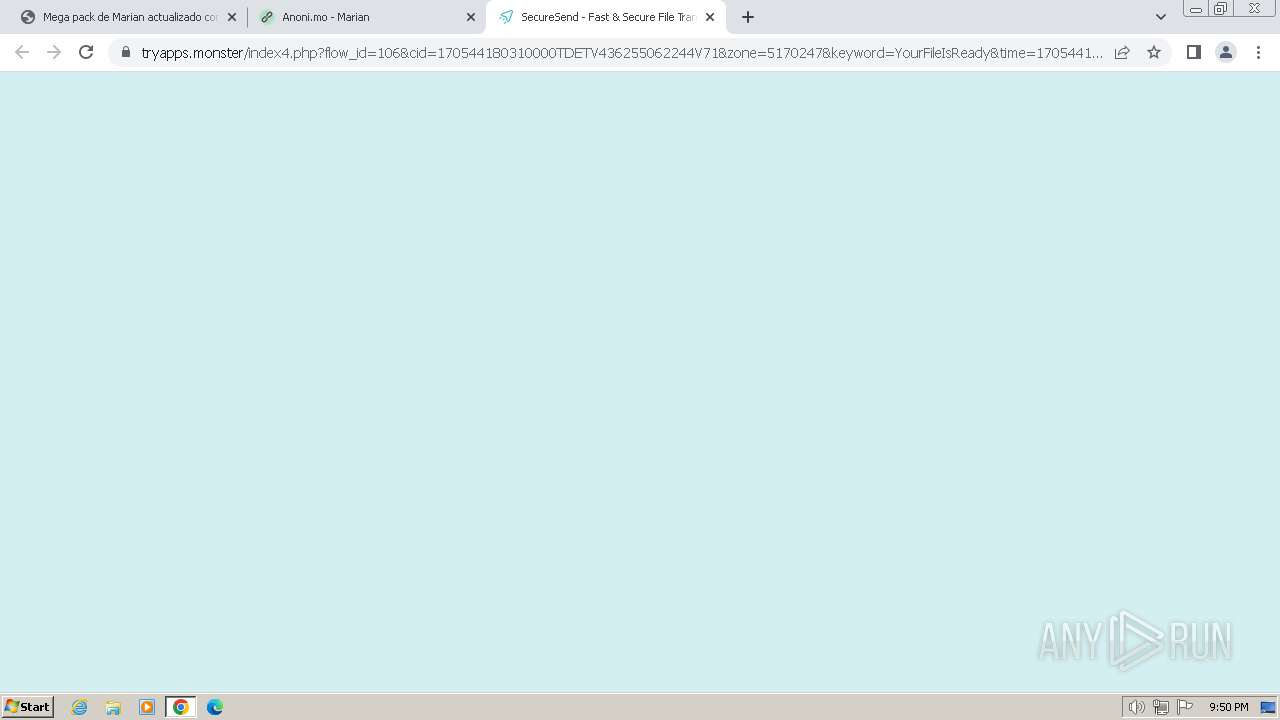Go back to the previous page
This screenshot has height=720, width=1280.
tap(22, 53)
